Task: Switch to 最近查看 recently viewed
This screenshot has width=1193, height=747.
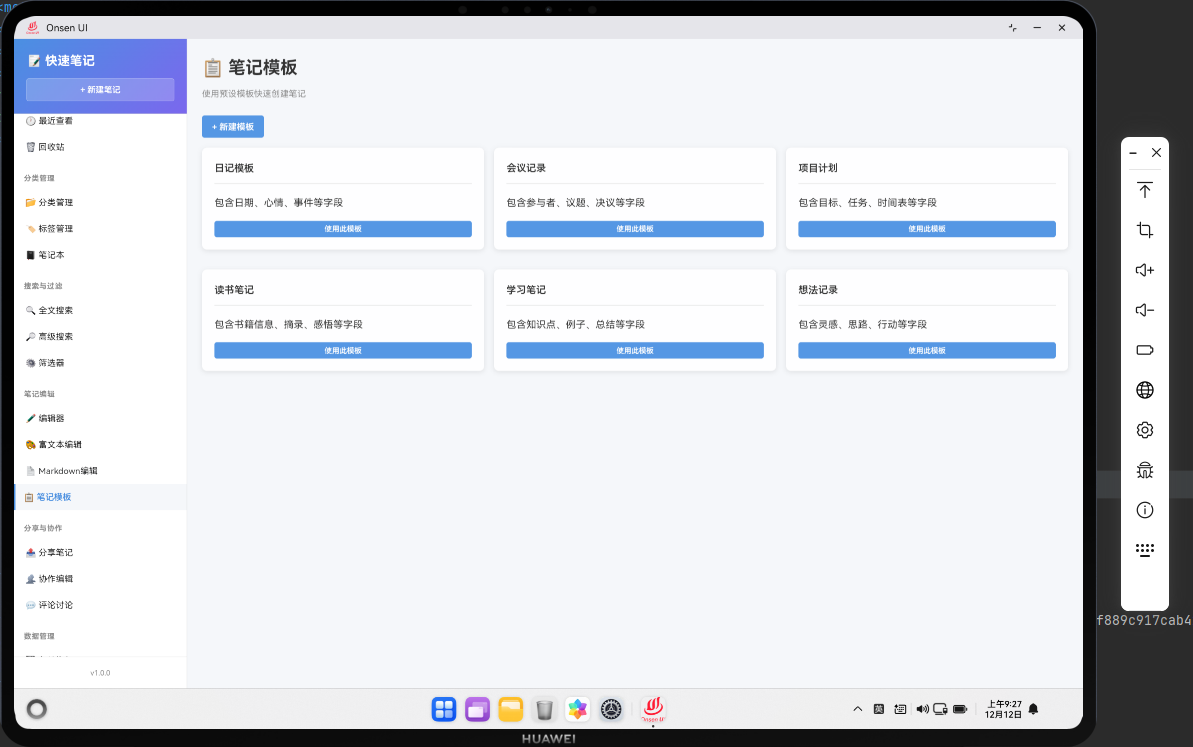Action: (x=53, y=120)
